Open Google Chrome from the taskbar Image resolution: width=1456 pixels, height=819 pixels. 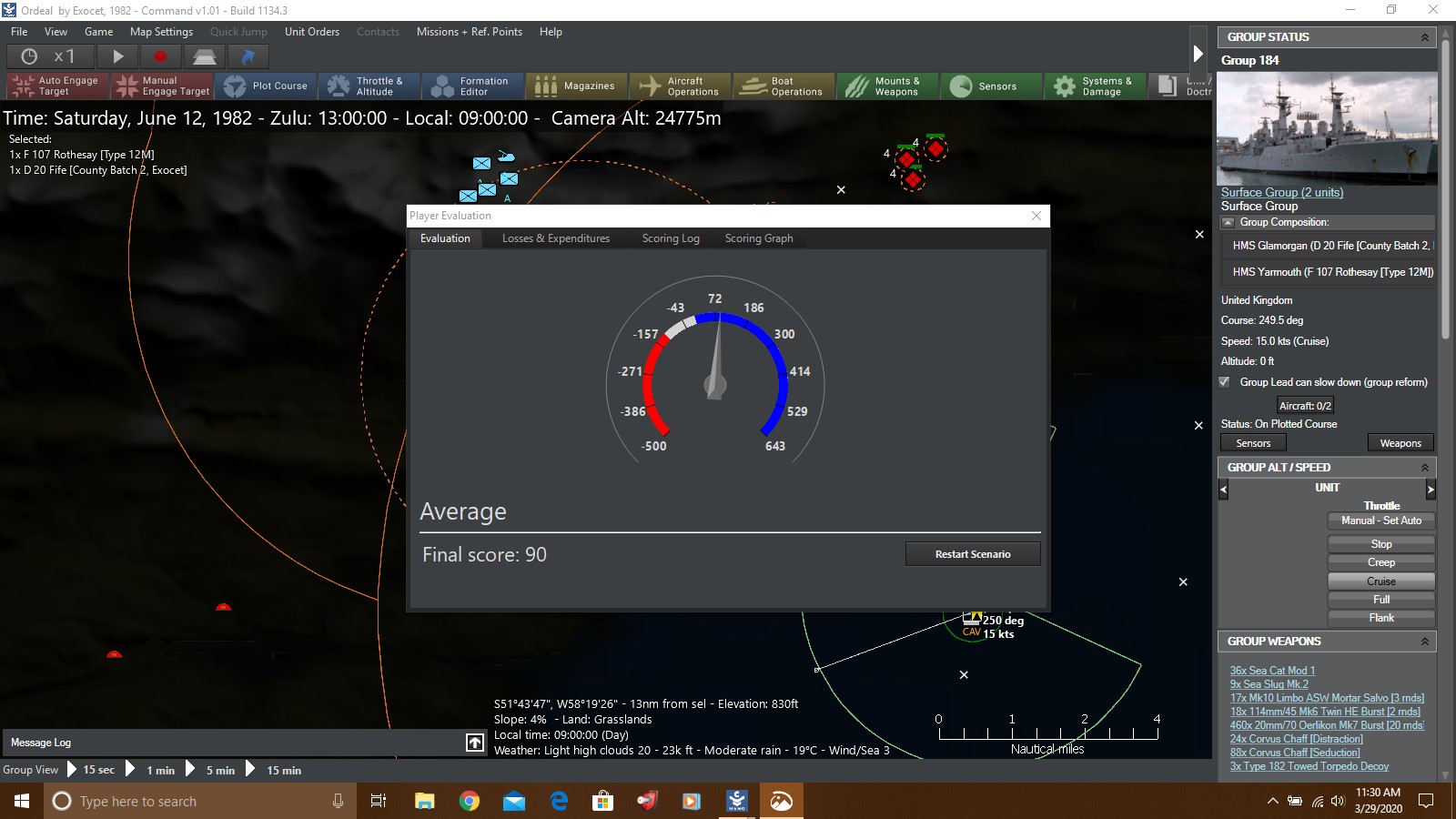click(469, 801)
